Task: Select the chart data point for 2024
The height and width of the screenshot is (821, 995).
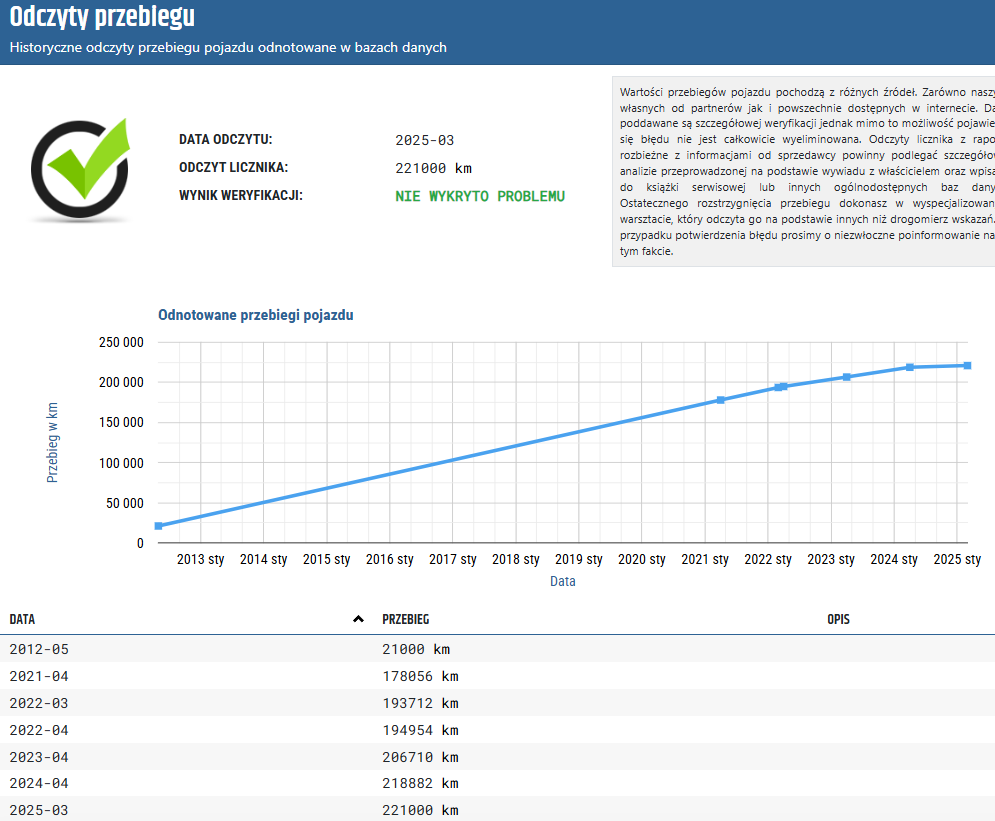Action: pos(910,367)
